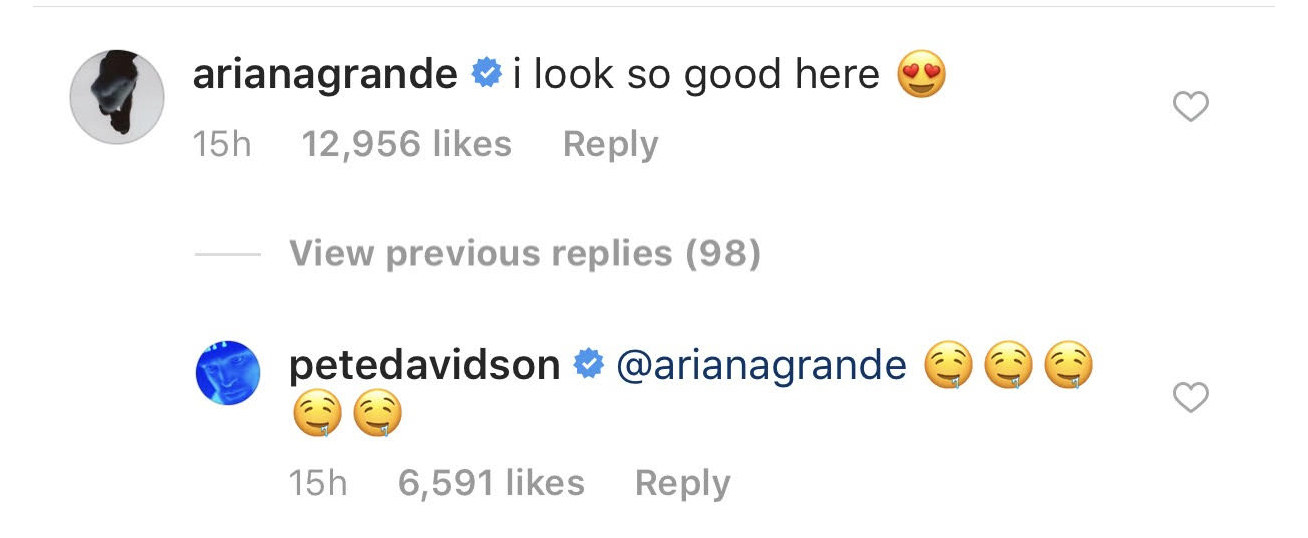Viewport: 1308px width, 538px height.
Task: Click the 'i look so good here' comment text
Action: coord(696,75)
